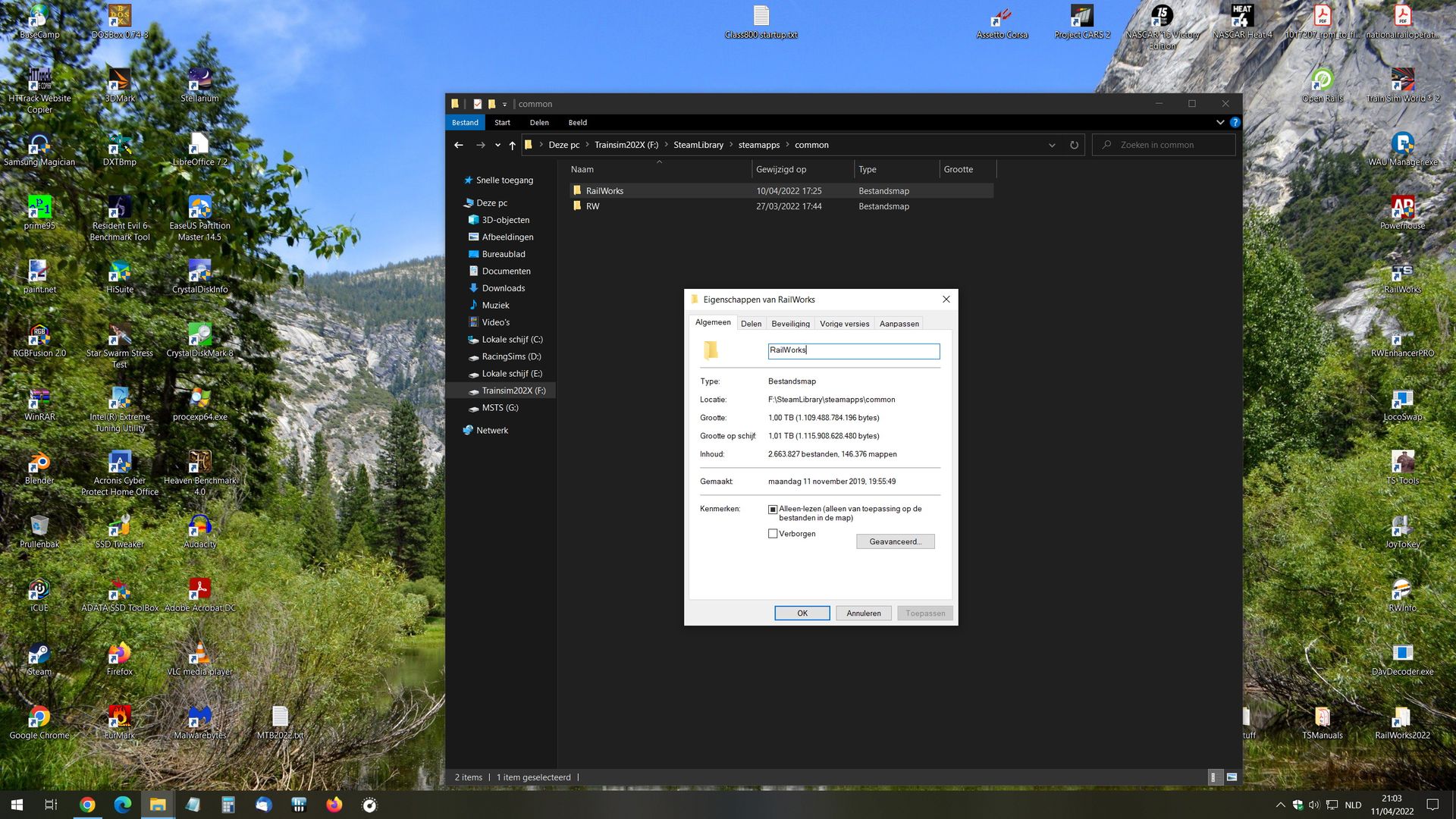
Task: Click the Up one level arrow in Explorer
Action: point(513,145)
